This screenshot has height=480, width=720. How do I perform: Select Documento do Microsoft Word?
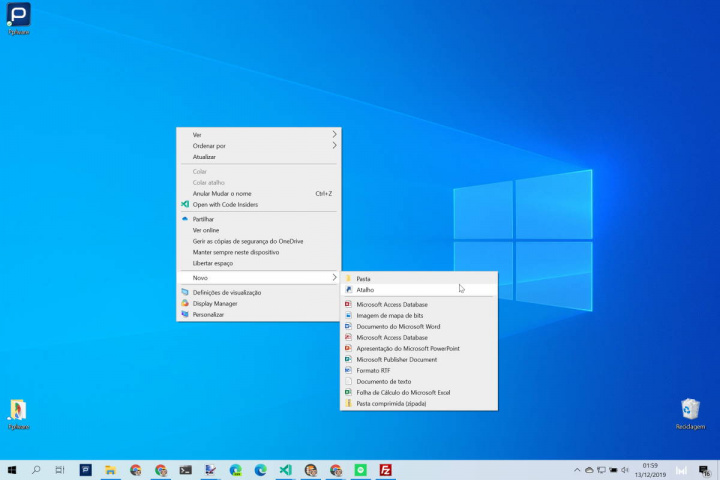(x=398, y=326)
